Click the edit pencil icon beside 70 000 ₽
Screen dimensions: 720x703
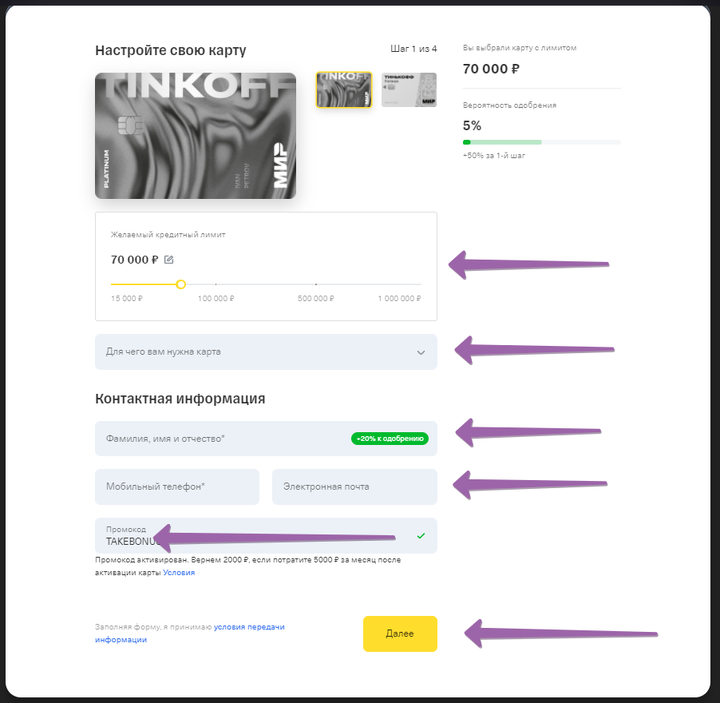pos(169,260)
